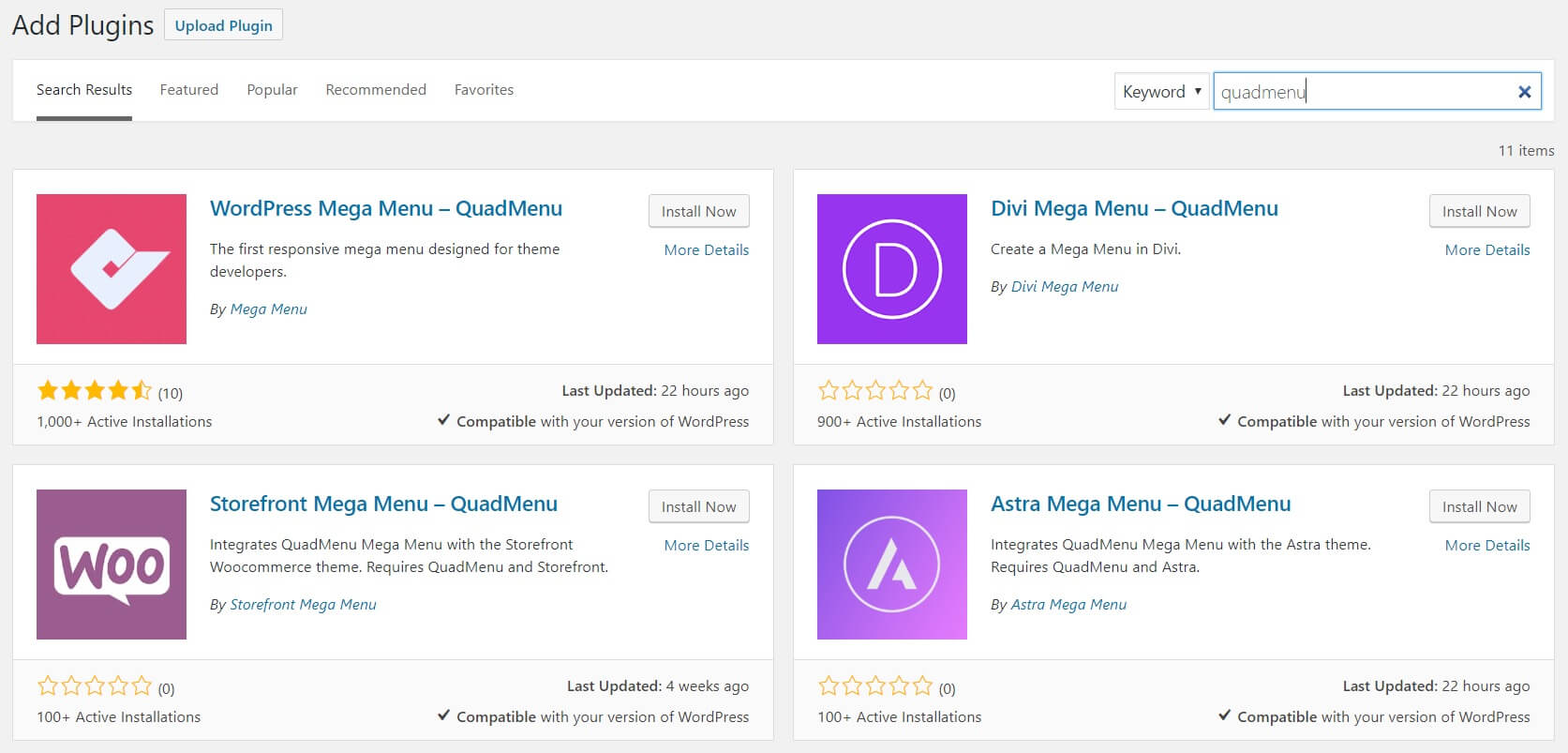Click the WordPress Mega Menu QuadMenu plugin icon

[112, 269]
